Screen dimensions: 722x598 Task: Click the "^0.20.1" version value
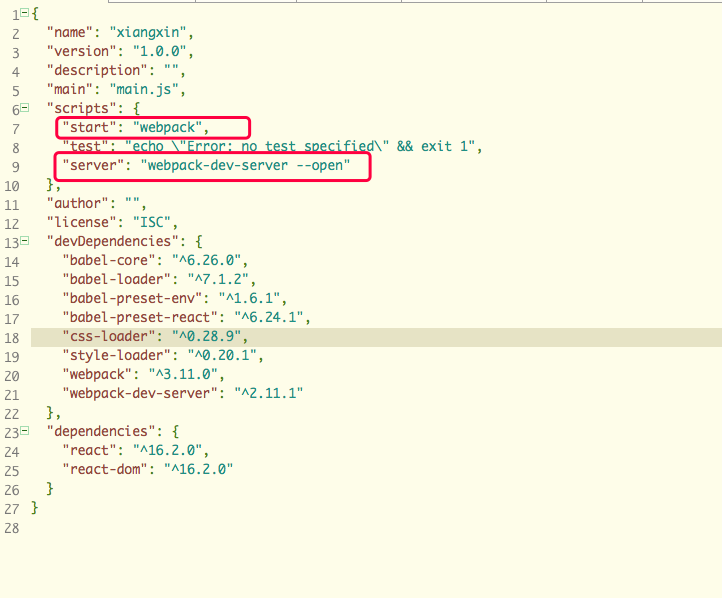221,355
